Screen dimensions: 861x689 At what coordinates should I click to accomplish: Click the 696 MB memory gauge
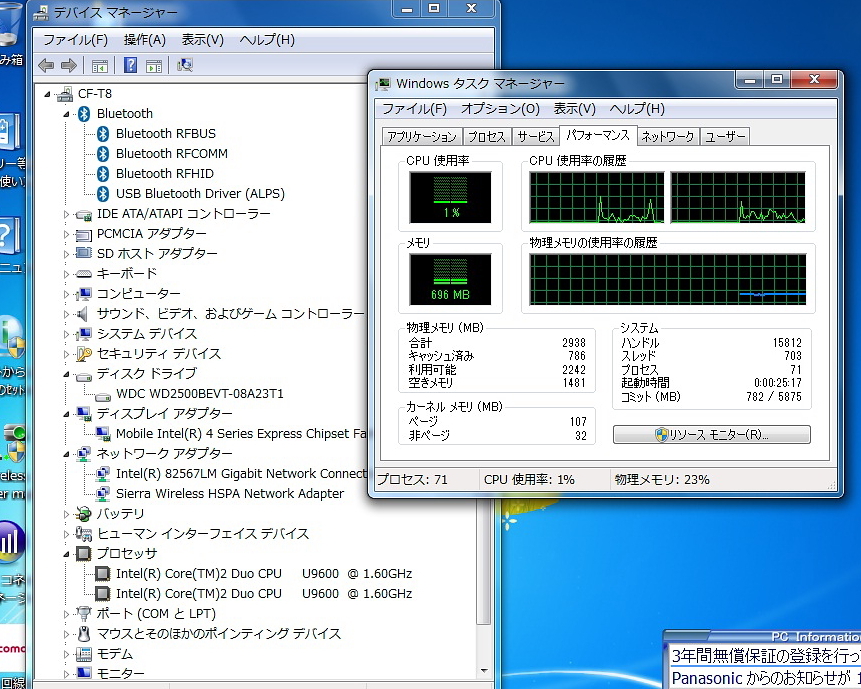coord(450,279)
